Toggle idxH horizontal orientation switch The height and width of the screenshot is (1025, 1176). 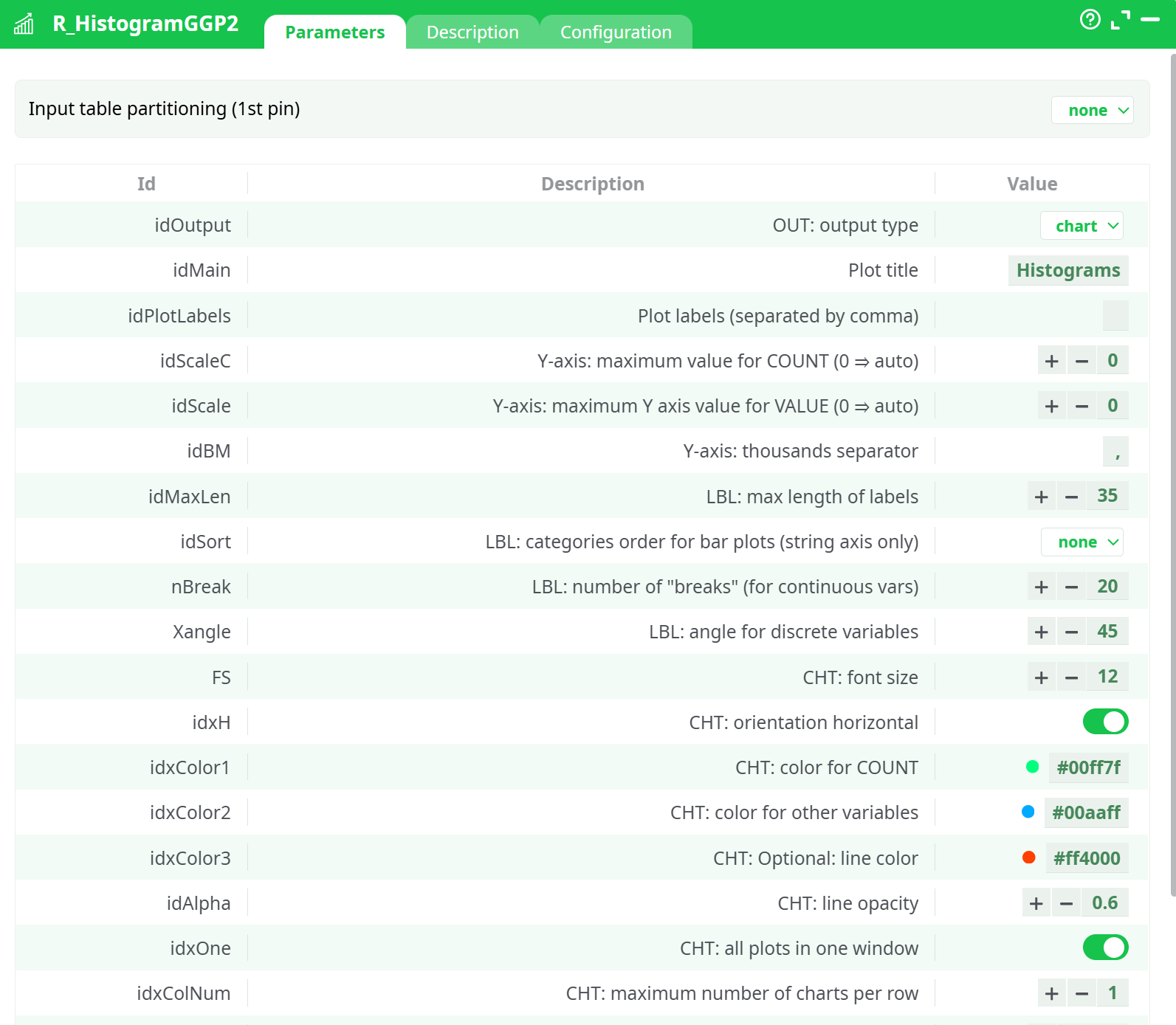click(x=1105, y=722)
